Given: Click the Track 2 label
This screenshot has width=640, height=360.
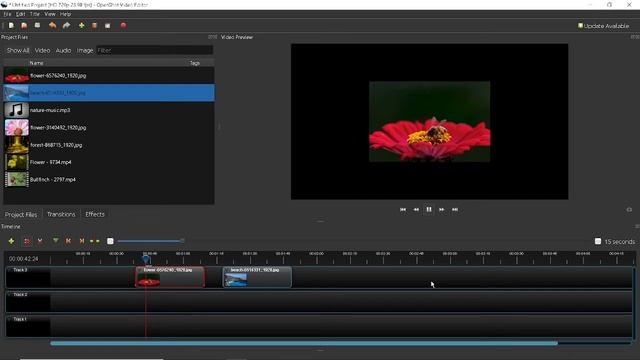Looking at the screenshot, I should [20, 294].
